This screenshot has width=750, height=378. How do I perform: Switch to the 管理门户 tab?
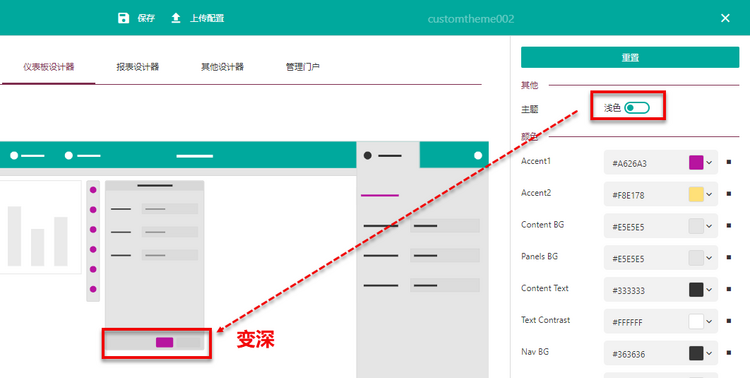coord(303,67)
